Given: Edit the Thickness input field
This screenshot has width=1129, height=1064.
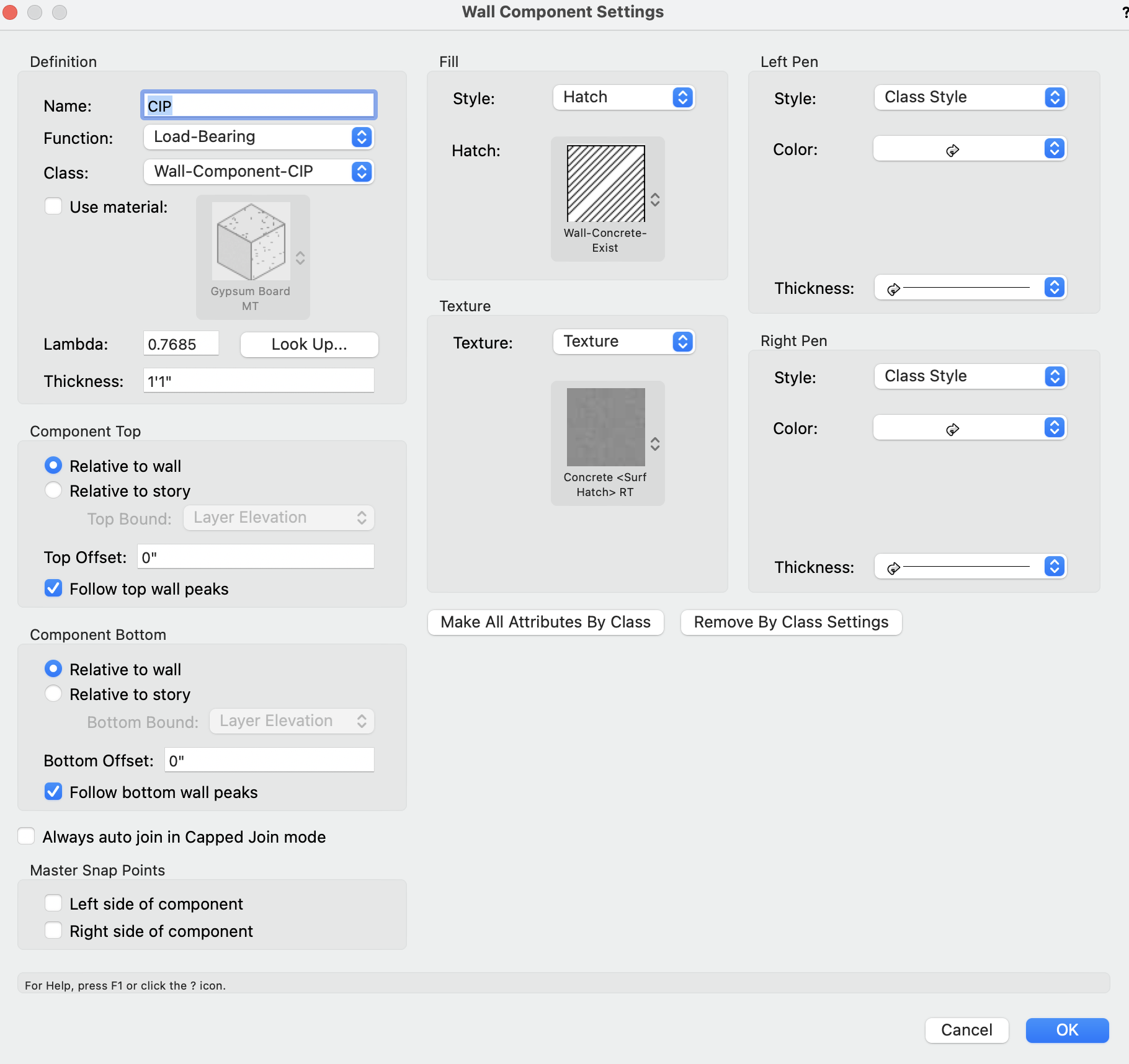Looking at the screenshot, I should click(257, 380).
